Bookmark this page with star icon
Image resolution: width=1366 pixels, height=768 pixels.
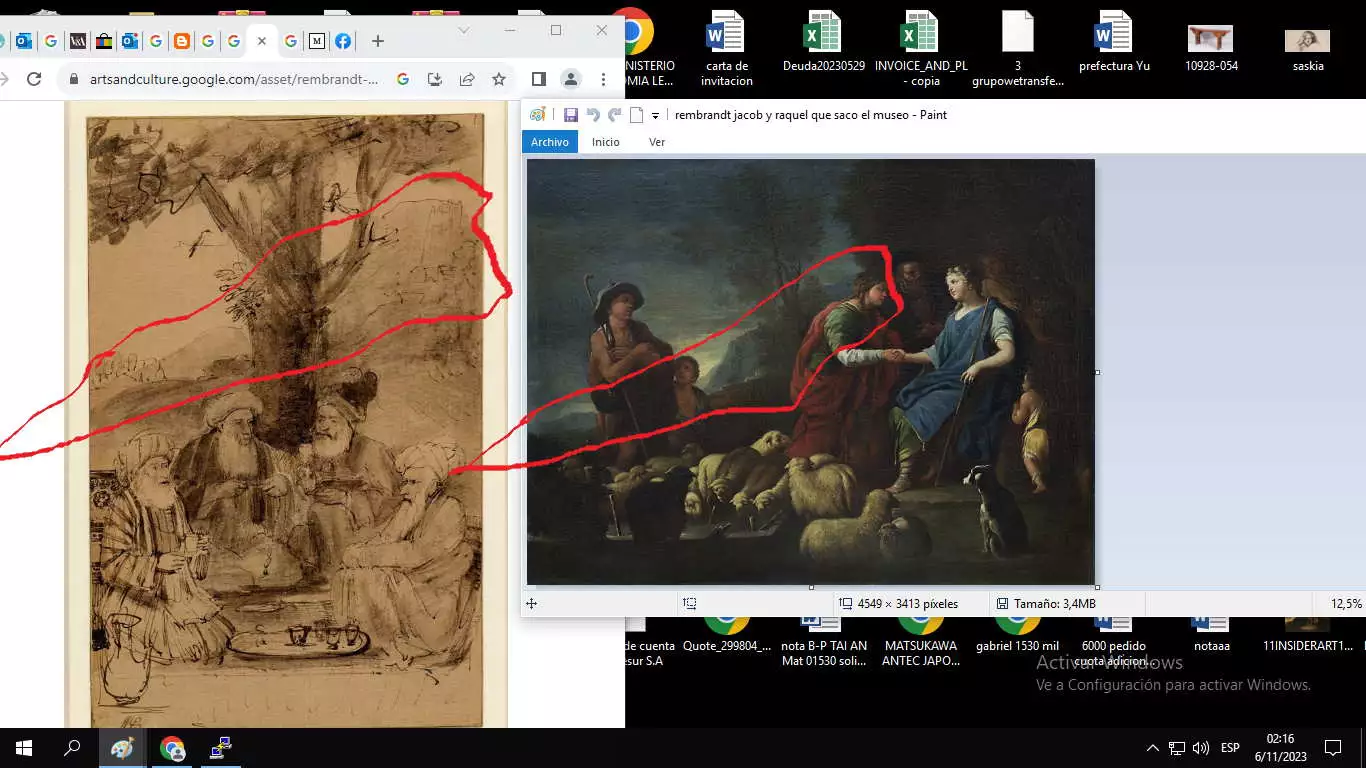coord(499,79)
